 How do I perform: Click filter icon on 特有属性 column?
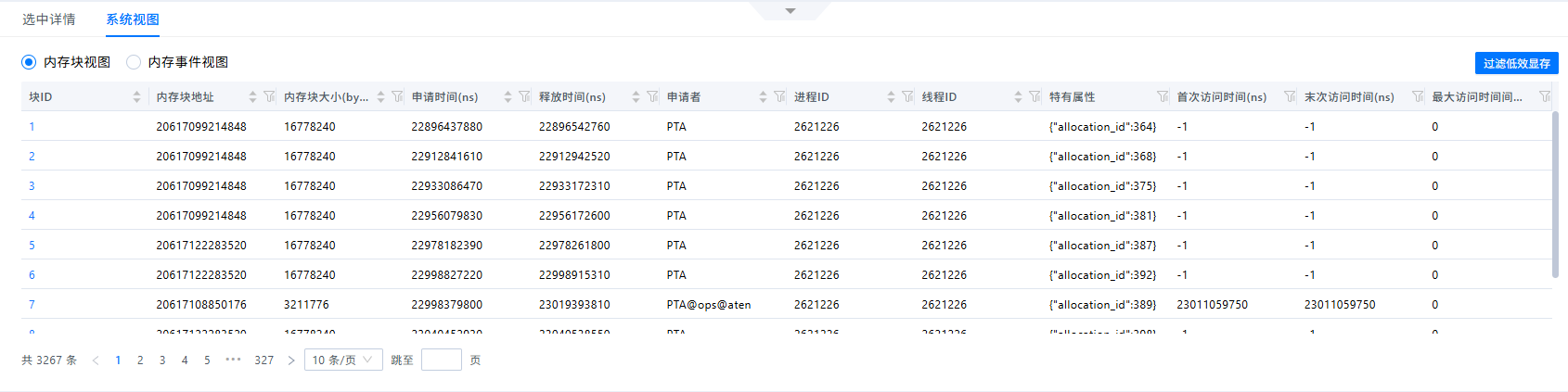coord(1163,96)
